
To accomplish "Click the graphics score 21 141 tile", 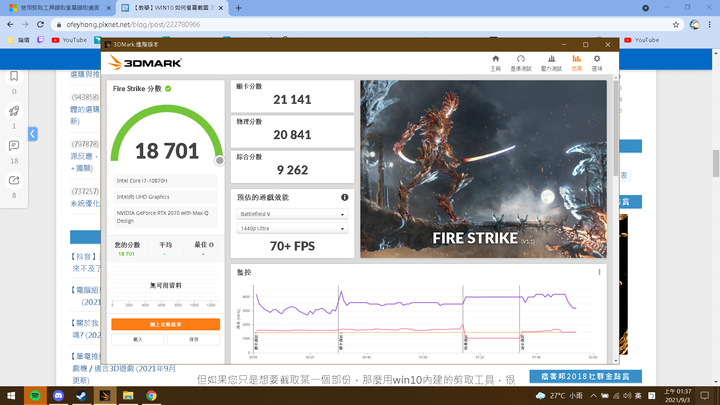I will [x=292, y=96].
